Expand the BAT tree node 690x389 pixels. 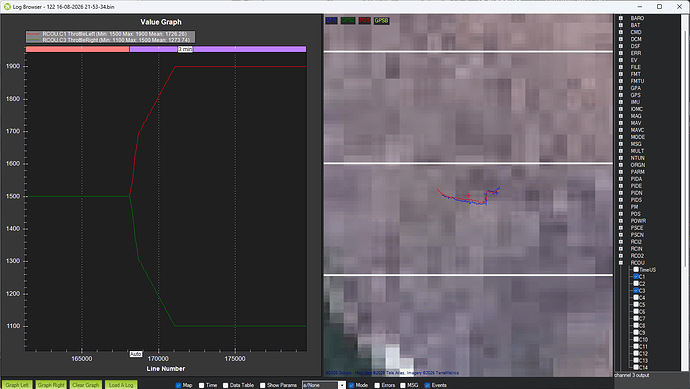621,25
